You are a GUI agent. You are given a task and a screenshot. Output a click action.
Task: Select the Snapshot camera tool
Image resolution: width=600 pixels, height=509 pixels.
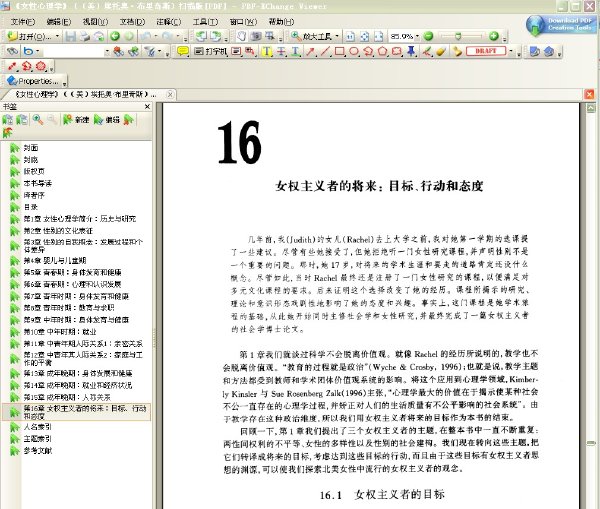click(x=256, y=36)
